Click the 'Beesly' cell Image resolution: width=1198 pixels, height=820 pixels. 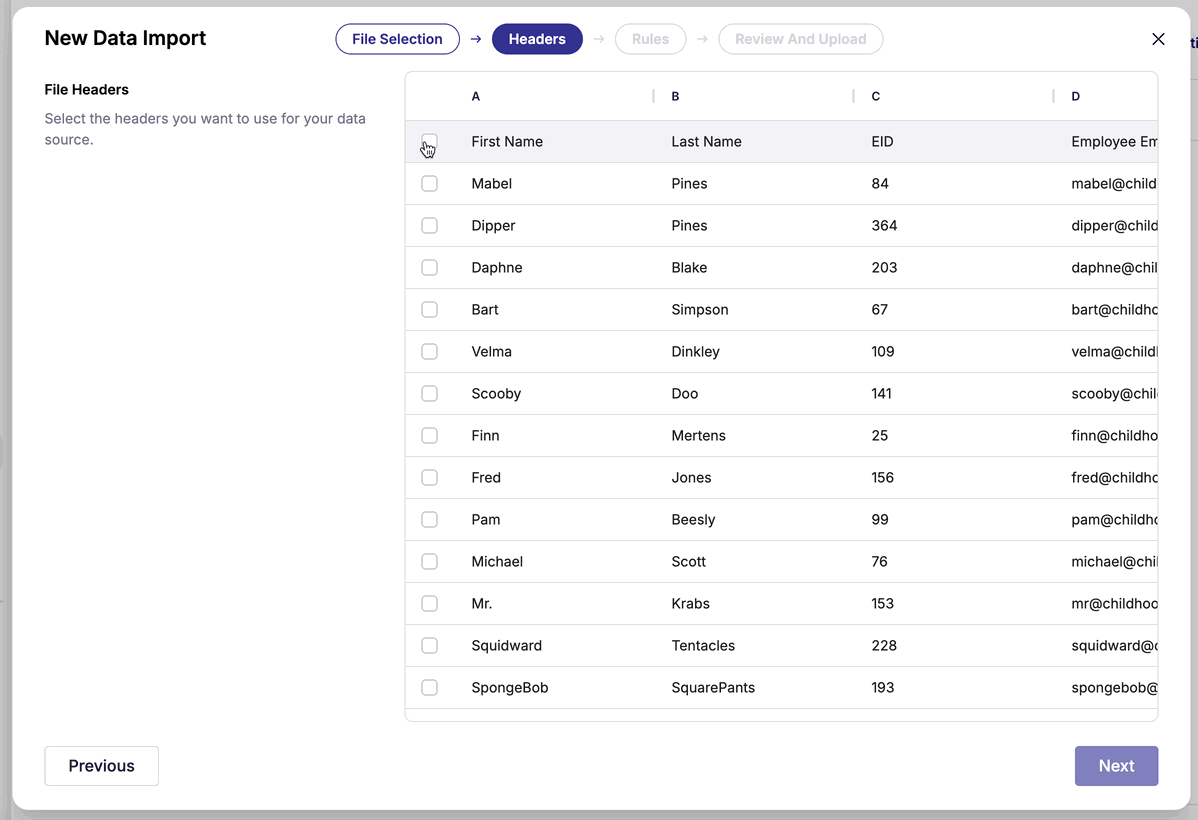point(694,520)
